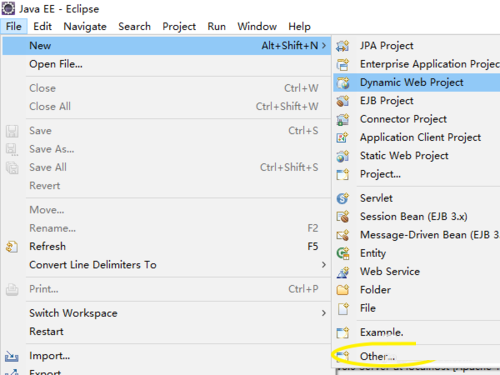Image resolution: width=500 pixels, height=375 pixels.
Task: Click the JPA Project icon
Action: (343, 46)
